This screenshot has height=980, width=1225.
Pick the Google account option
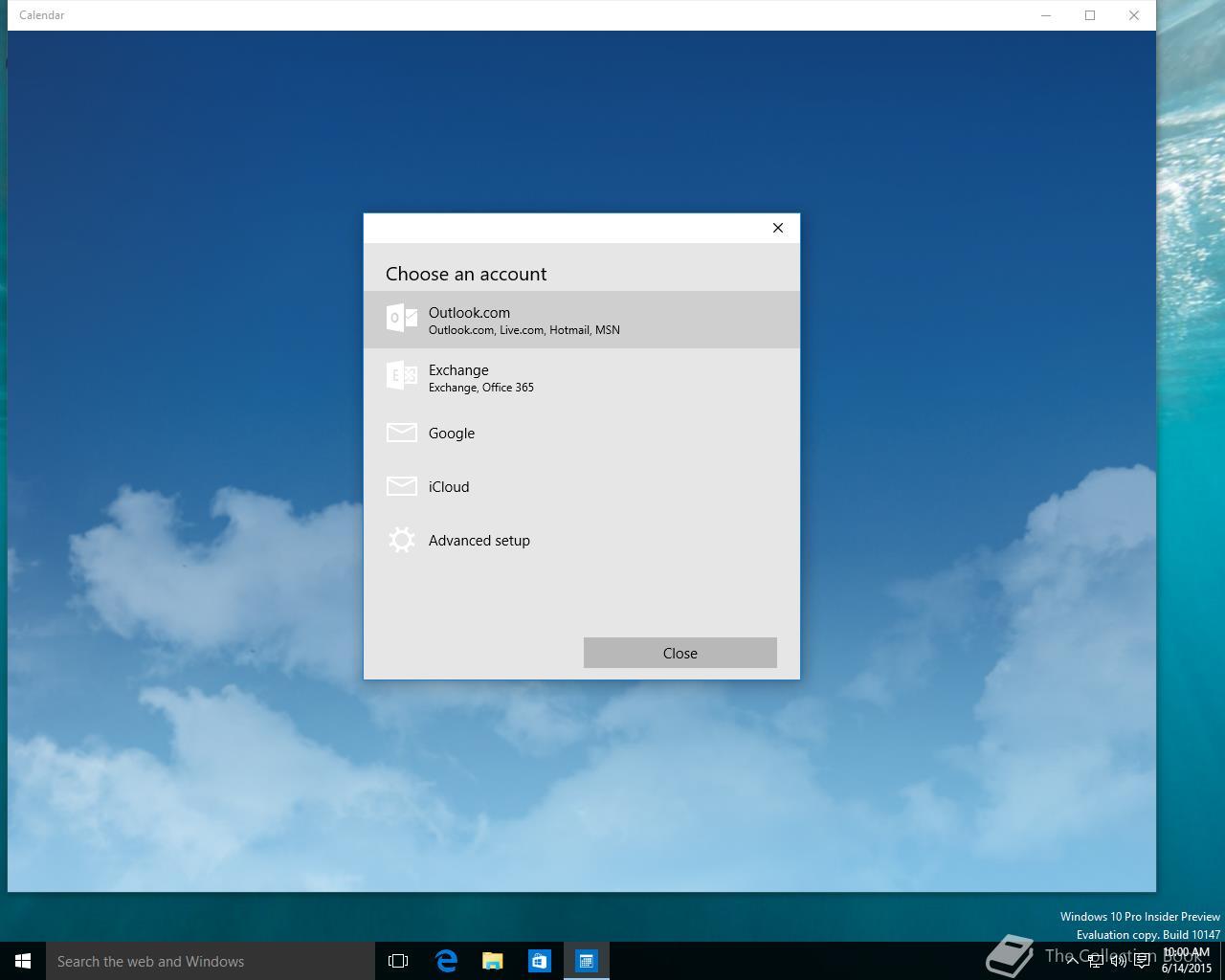tap(582, 433)
